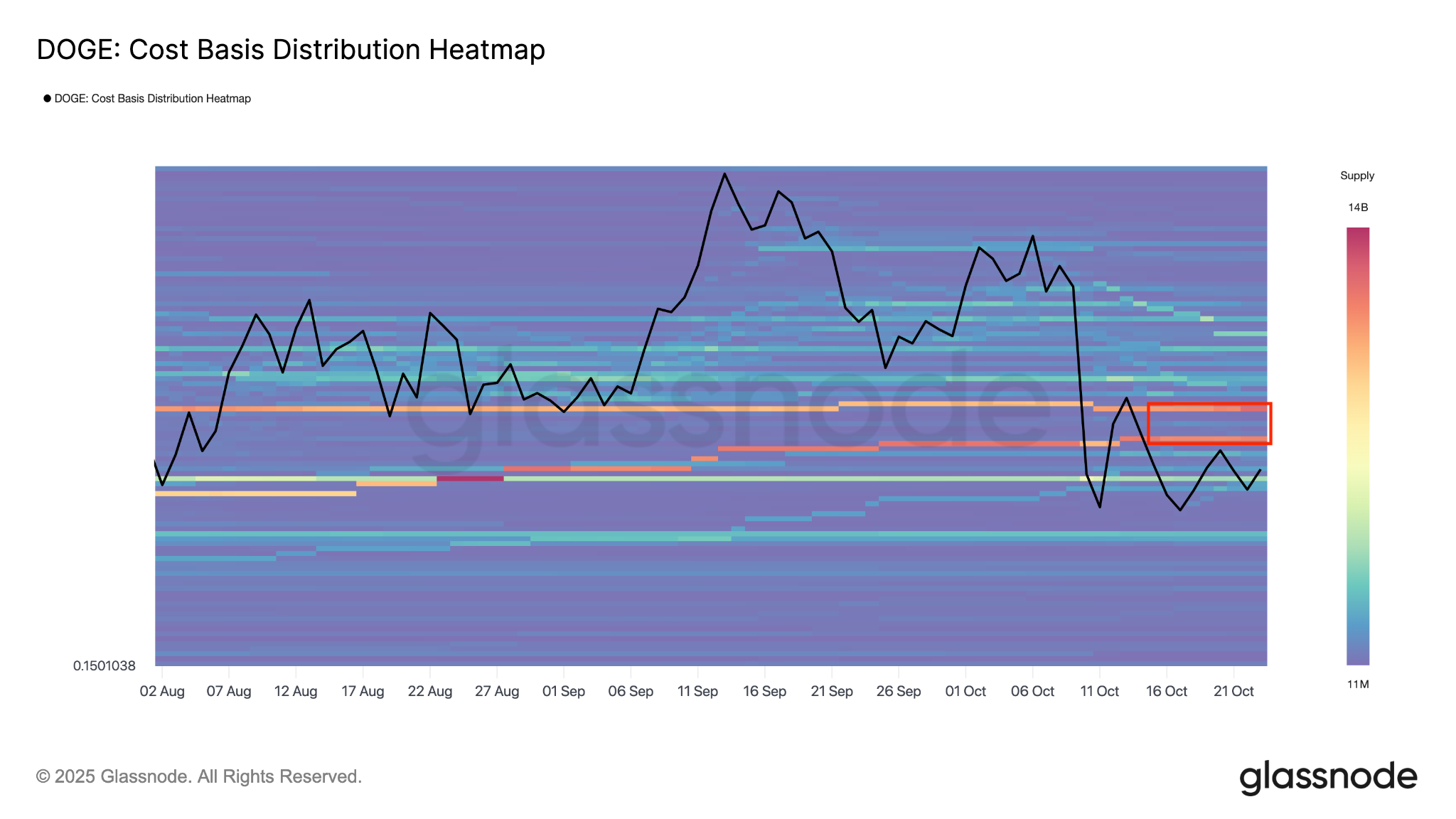The height and width of the screenshot is (819, 1456).
Task: Select the 11 Oct date tick
Action: [x=1099, y=691]
